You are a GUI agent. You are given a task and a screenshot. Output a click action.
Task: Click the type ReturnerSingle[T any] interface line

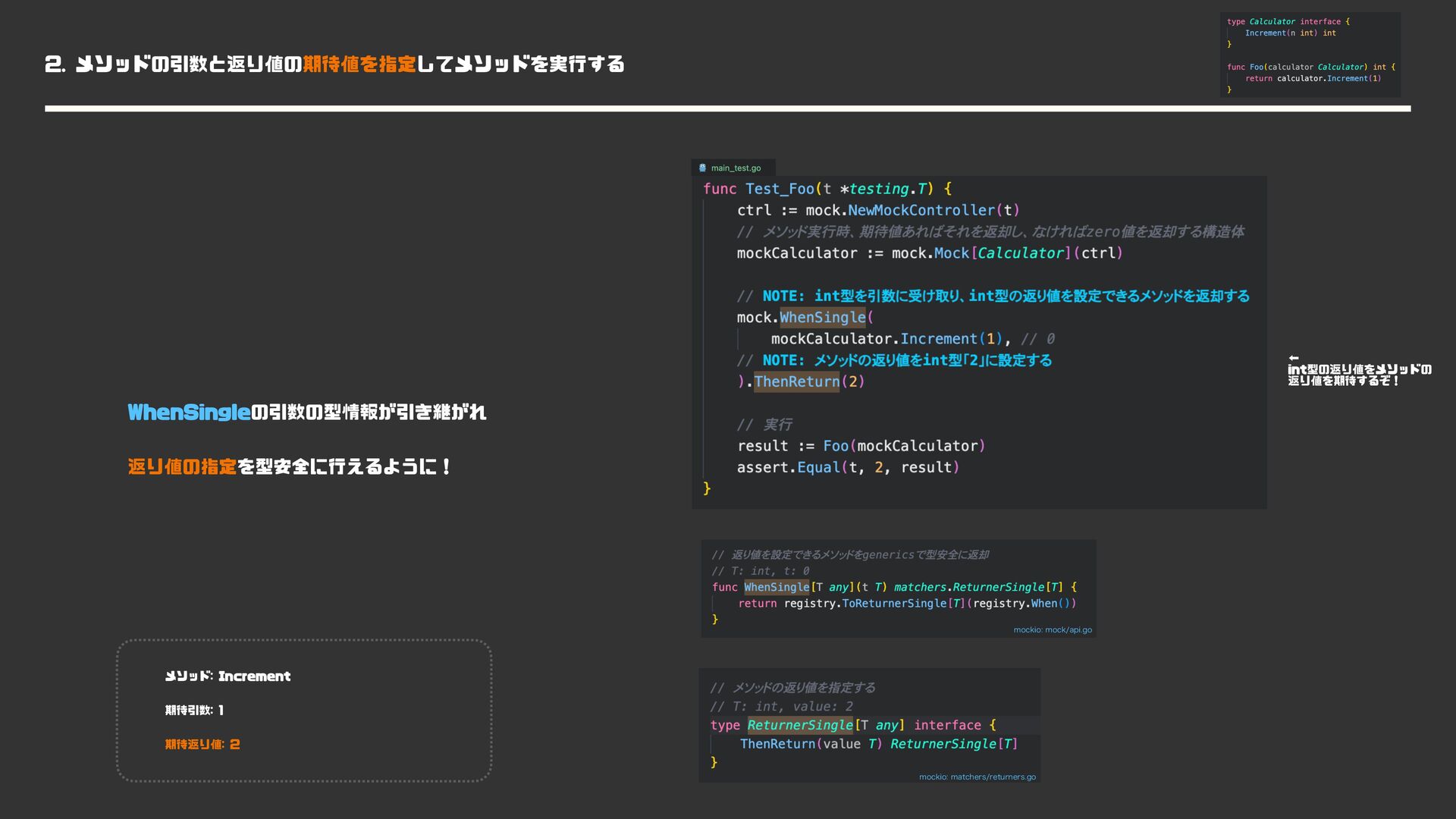pyautogui.click(x=853, y=725)
